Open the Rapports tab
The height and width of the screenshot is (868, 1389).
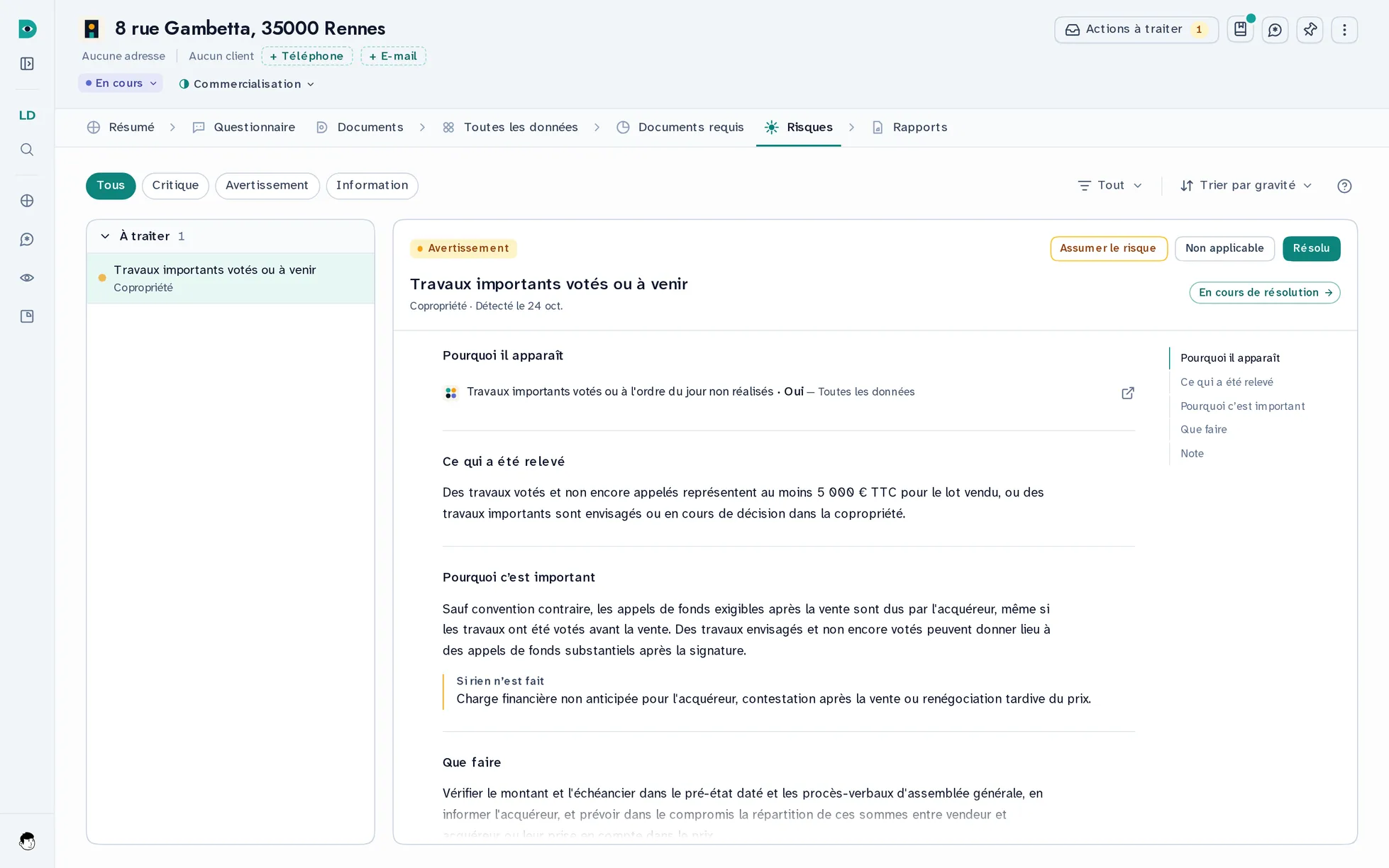point(909,128)
